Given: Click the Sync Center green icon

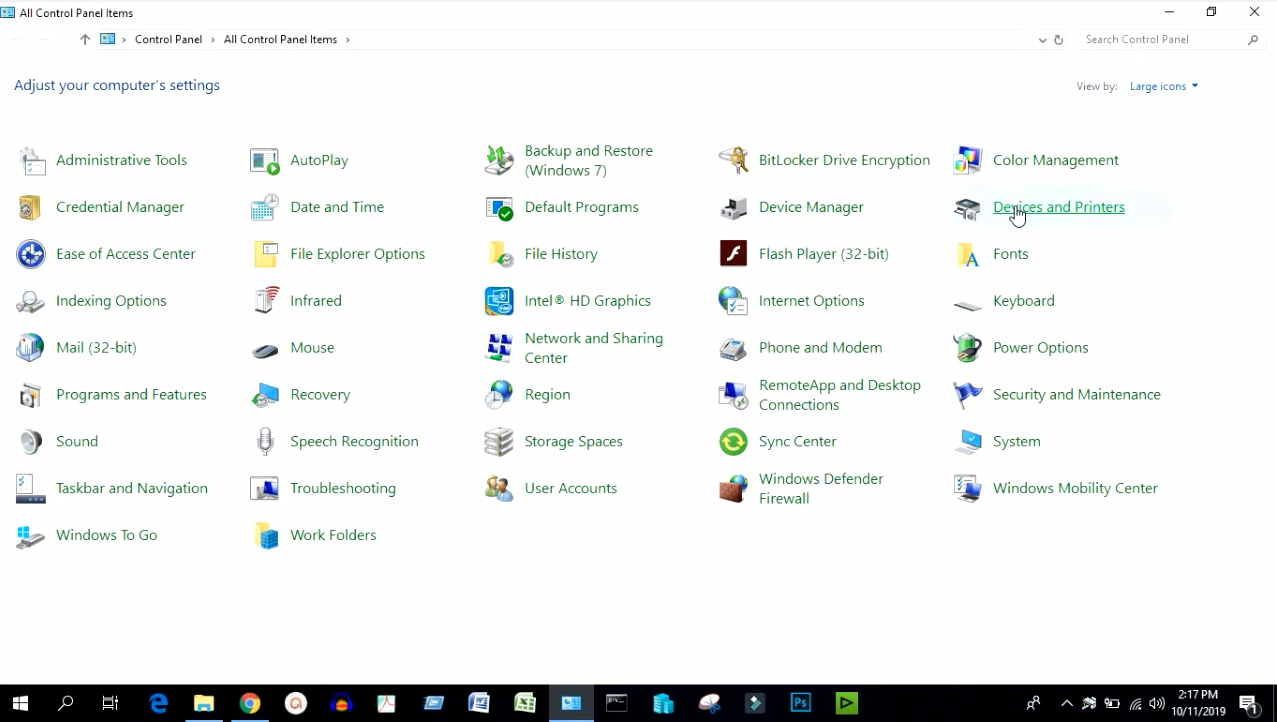Looking at the screenshot, I should click(x=733, y=442).
